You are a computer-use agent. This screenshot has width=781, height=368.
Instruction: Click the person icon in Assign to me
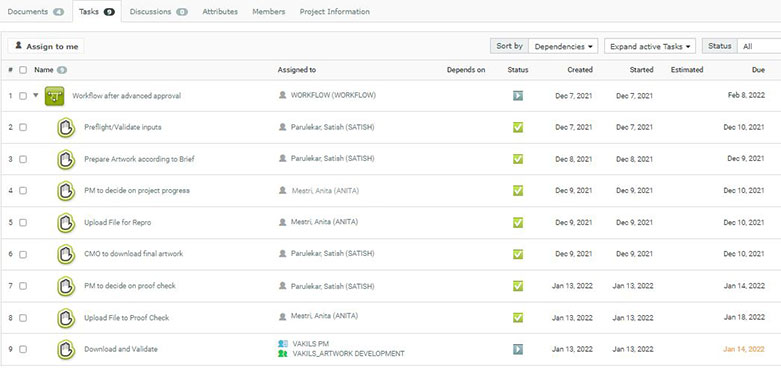pos(18,45)
